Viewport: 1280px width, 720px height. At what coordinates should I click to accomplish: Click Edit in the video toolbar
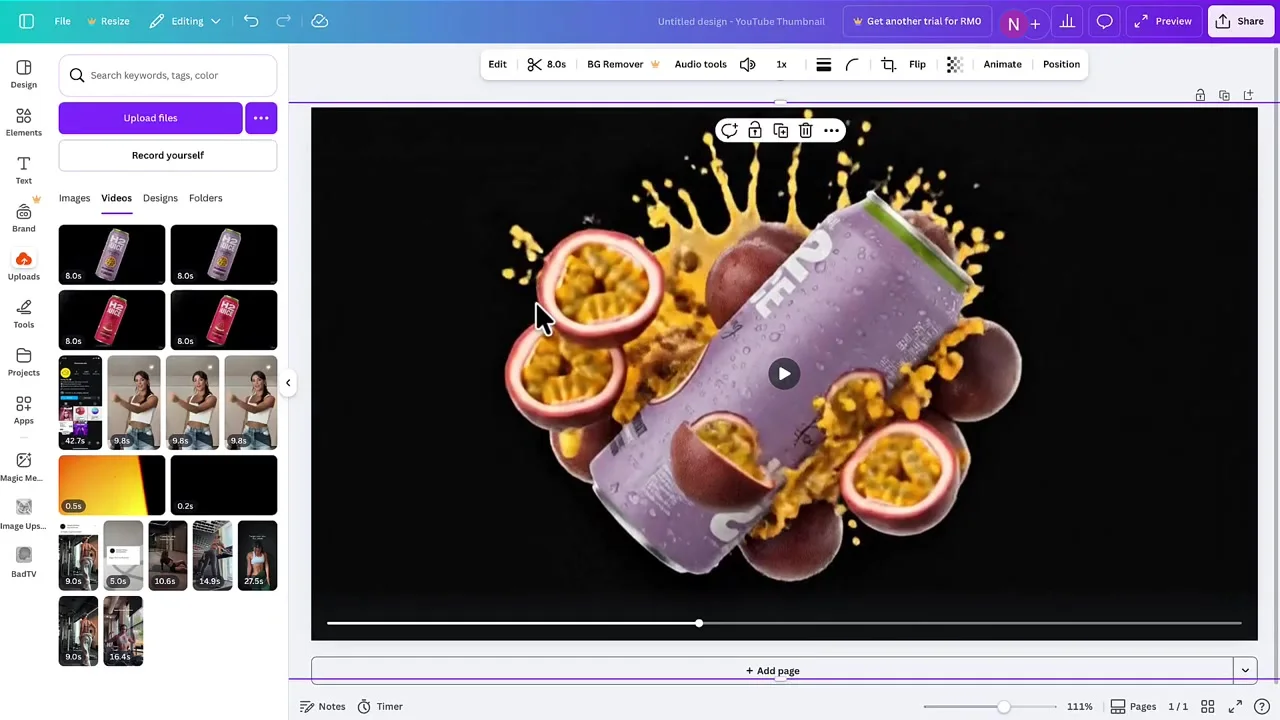click(497, 64)
